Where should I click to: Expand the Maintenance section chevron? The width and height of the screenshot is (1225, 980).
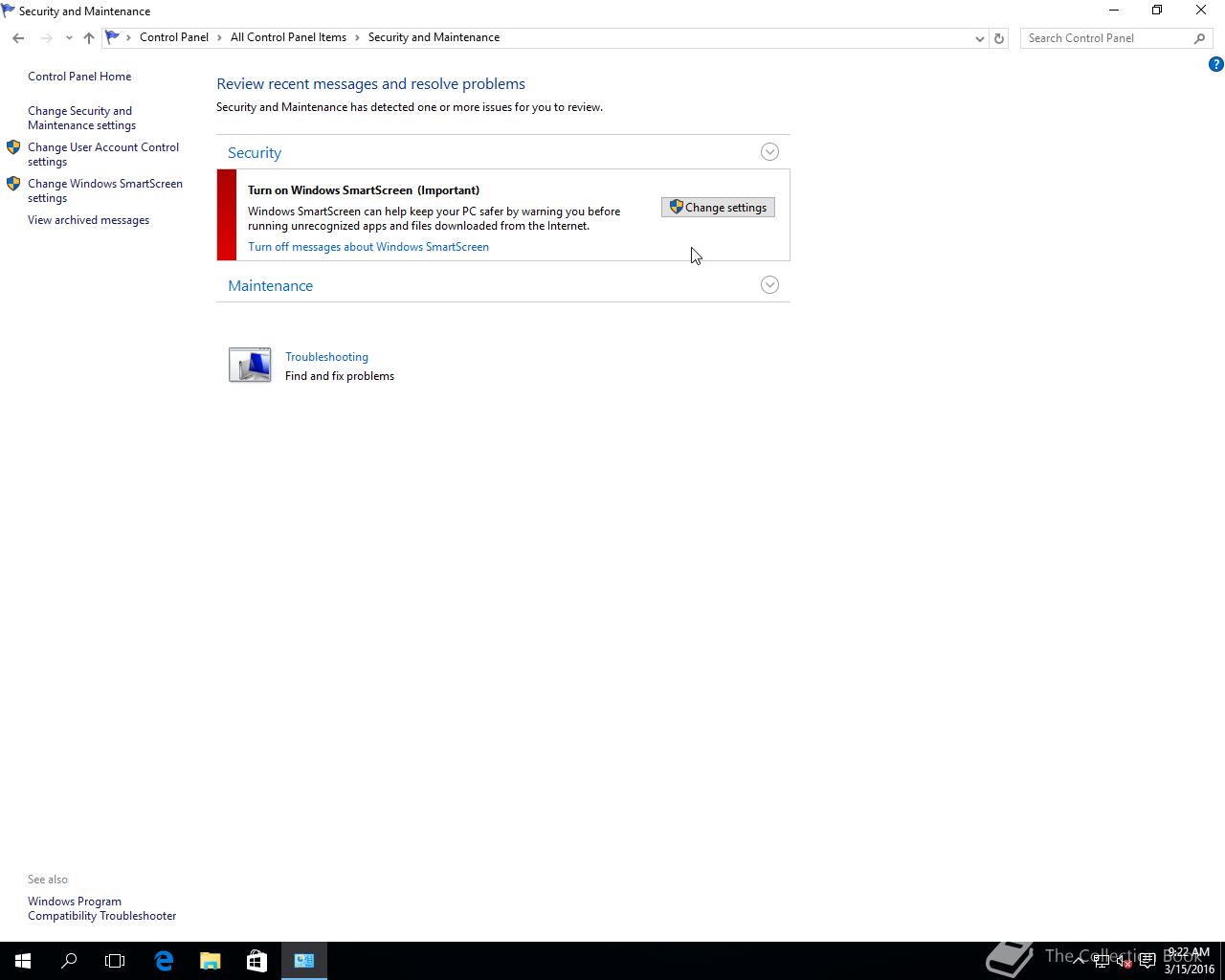point(769,285)
